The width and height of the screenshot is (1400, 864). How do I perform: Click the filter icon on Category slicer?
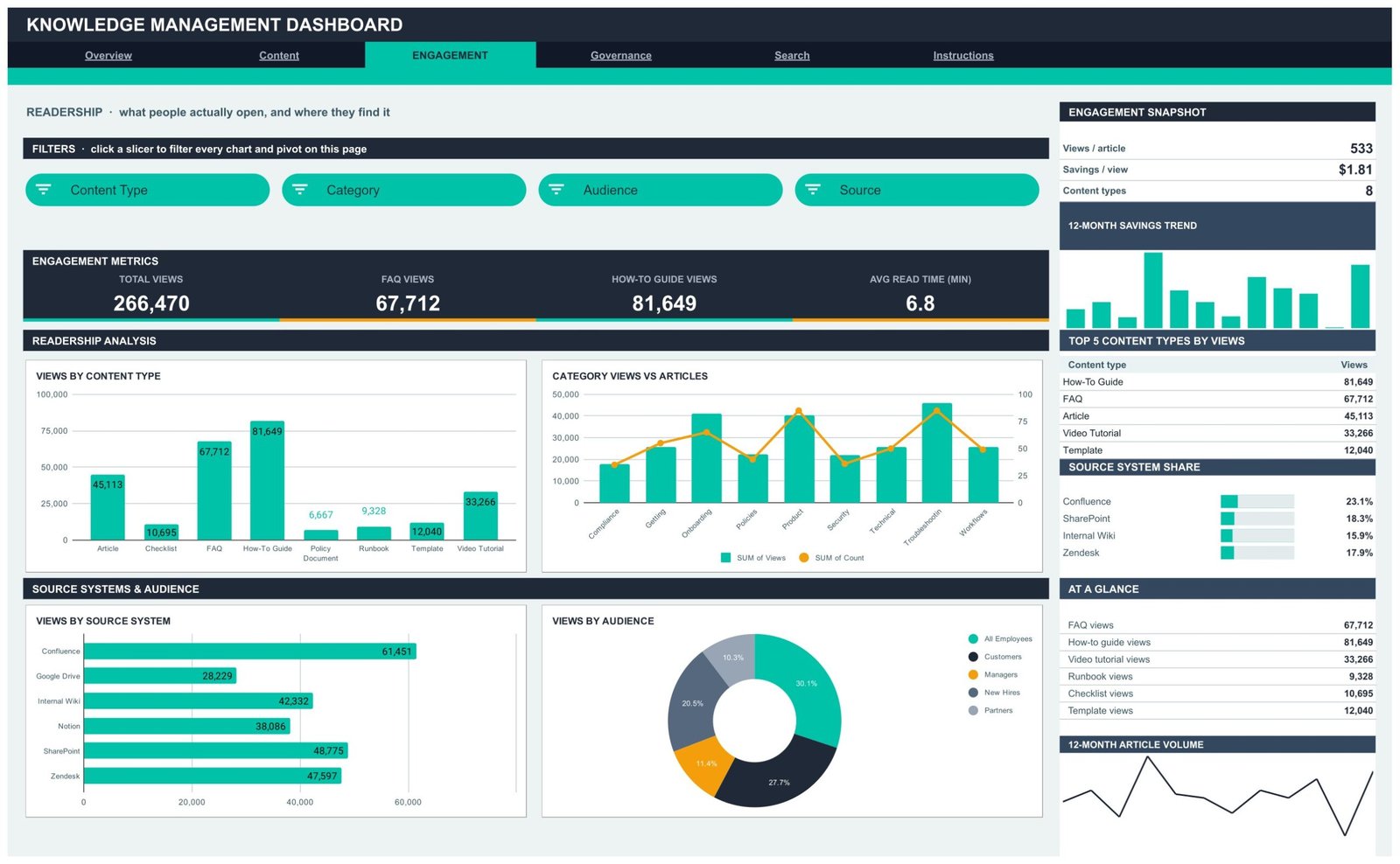300,190
